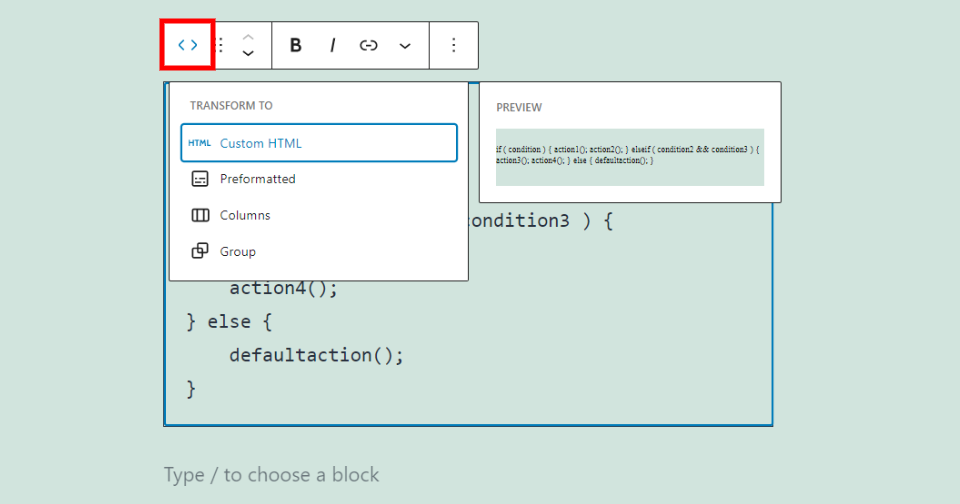The image size is (960, 504).
Task: Click the defaultaction(); line in code block
Action: coord(315,355)
